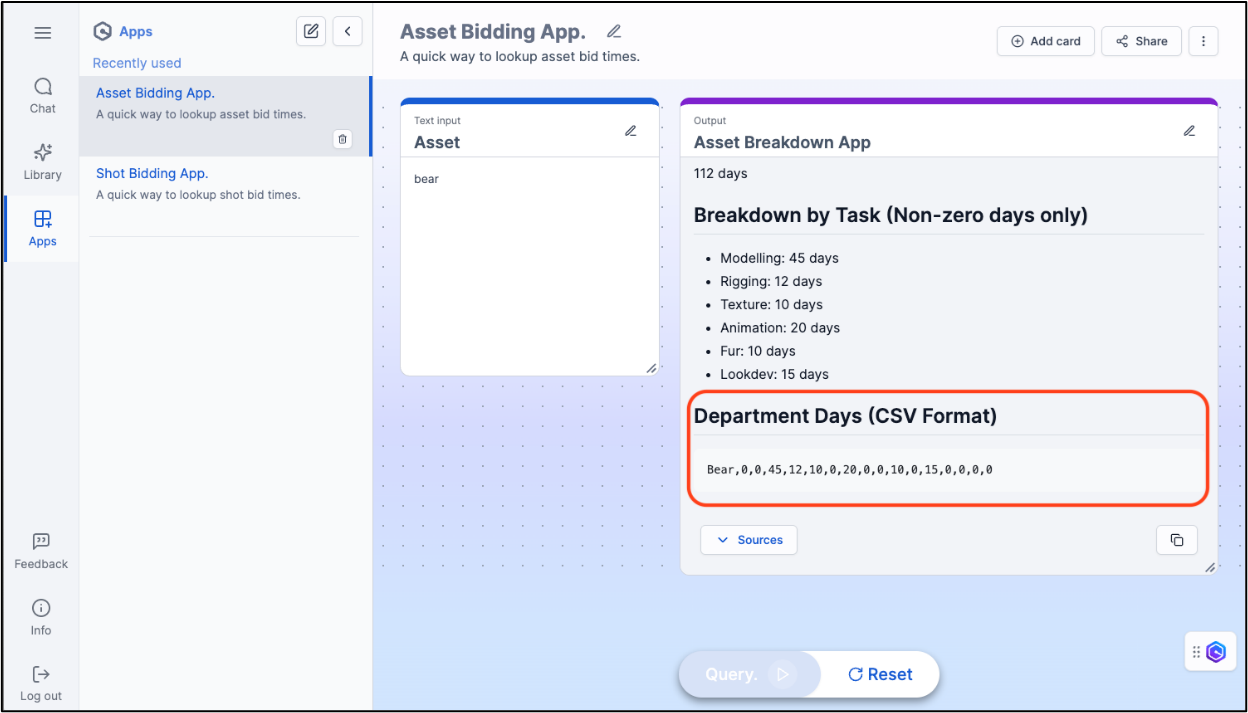
Task: Open the Library section
Action: [x=42, y=161]
